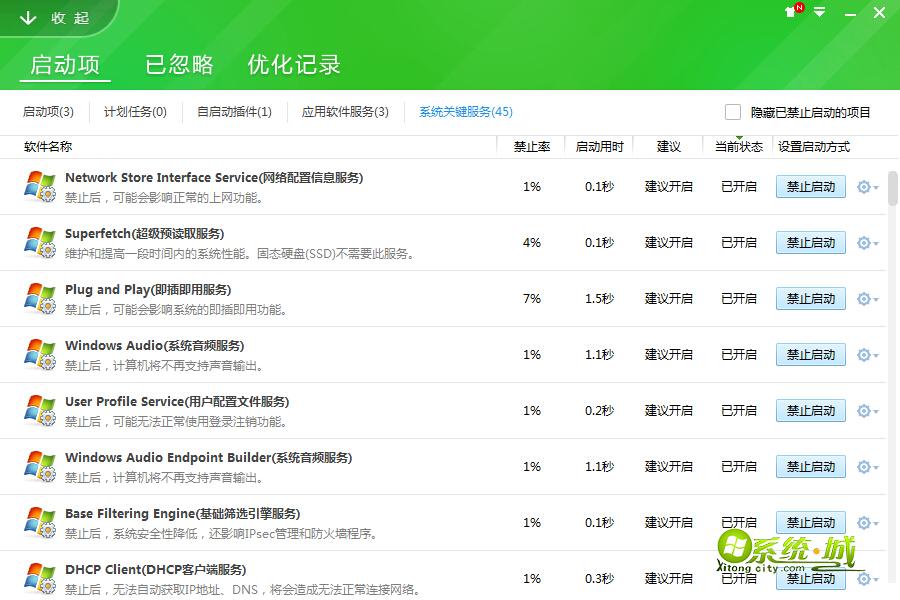Screen dimensions: 900x600
Task: Click the 禁止率 column header
Action: pos(531,146)
